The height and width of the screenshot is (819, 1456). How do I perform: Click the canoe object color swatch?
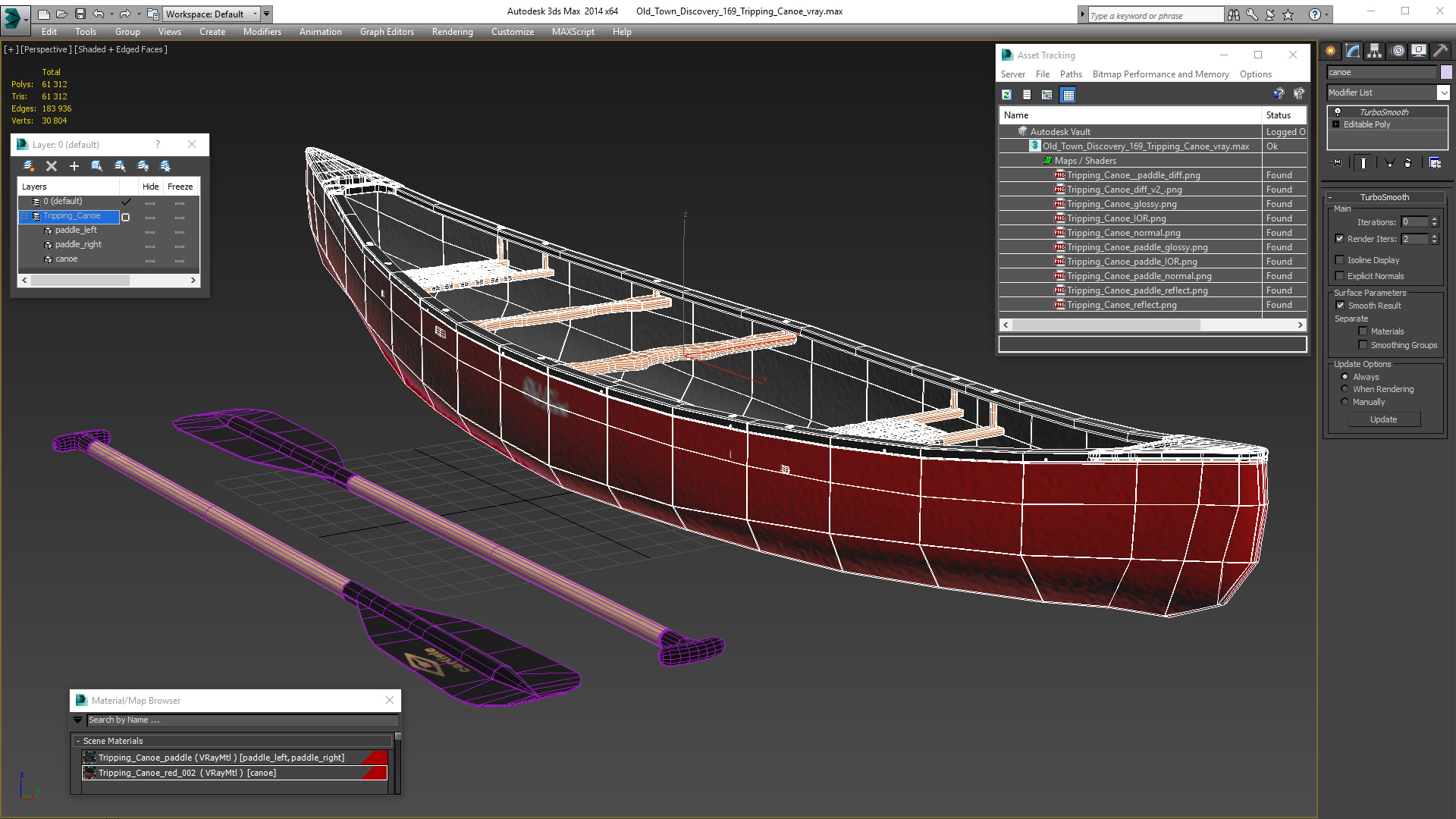click(x=1446, y=72)
